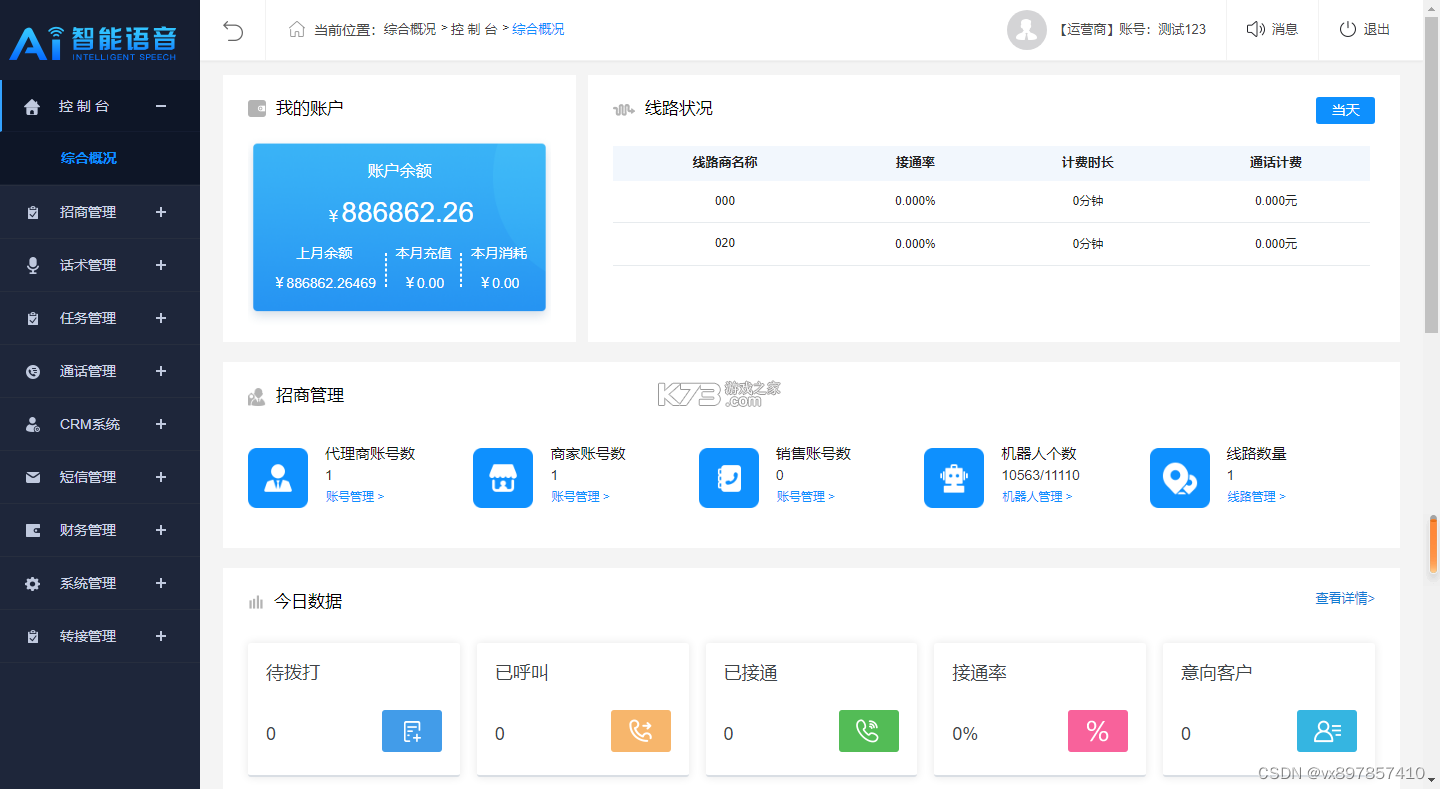Expand the 通话管理 sidebar plus

(x=161, y=371)
